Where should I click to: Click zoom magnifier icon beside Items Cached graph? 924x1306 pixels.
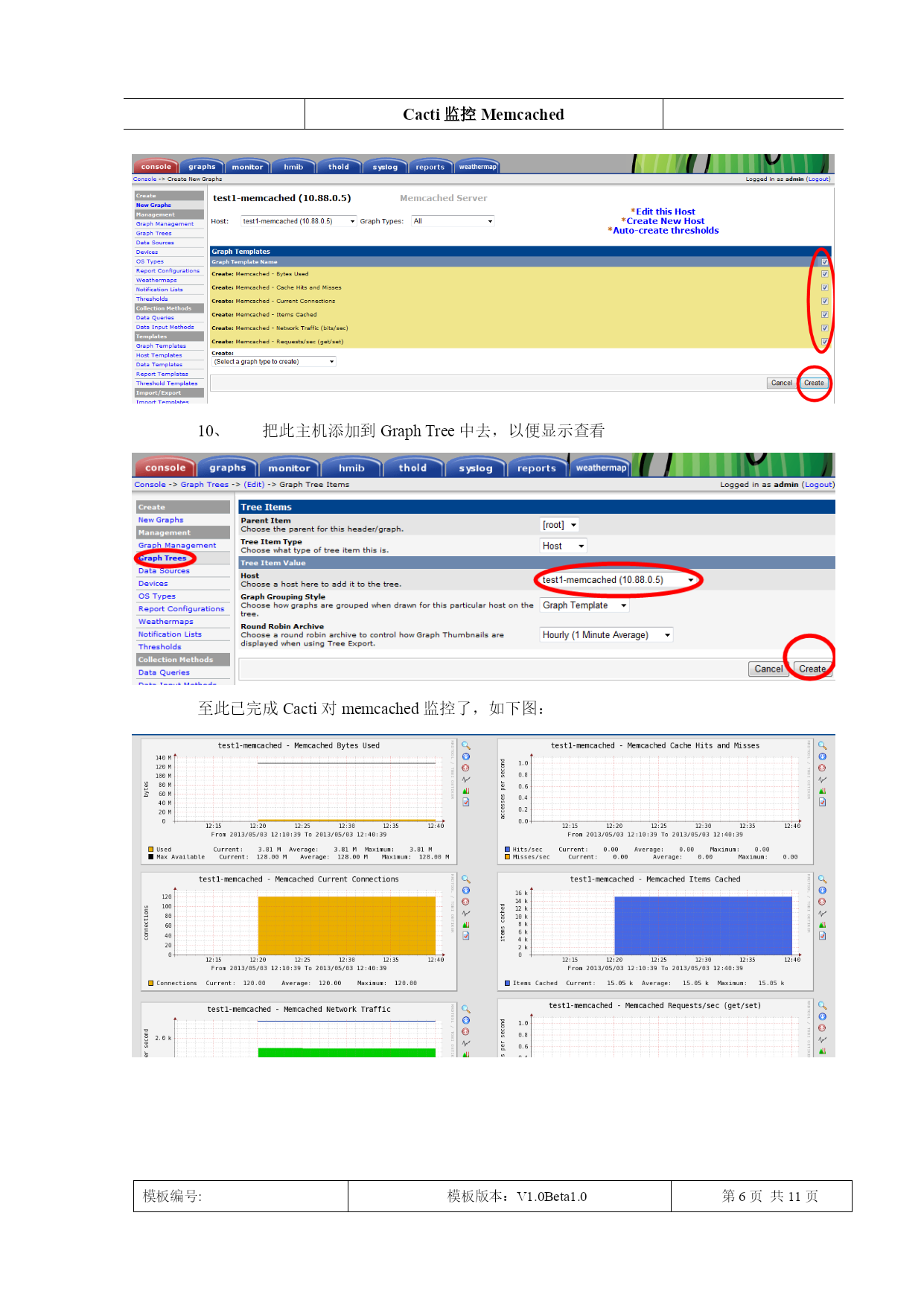(x=823, y=879)
